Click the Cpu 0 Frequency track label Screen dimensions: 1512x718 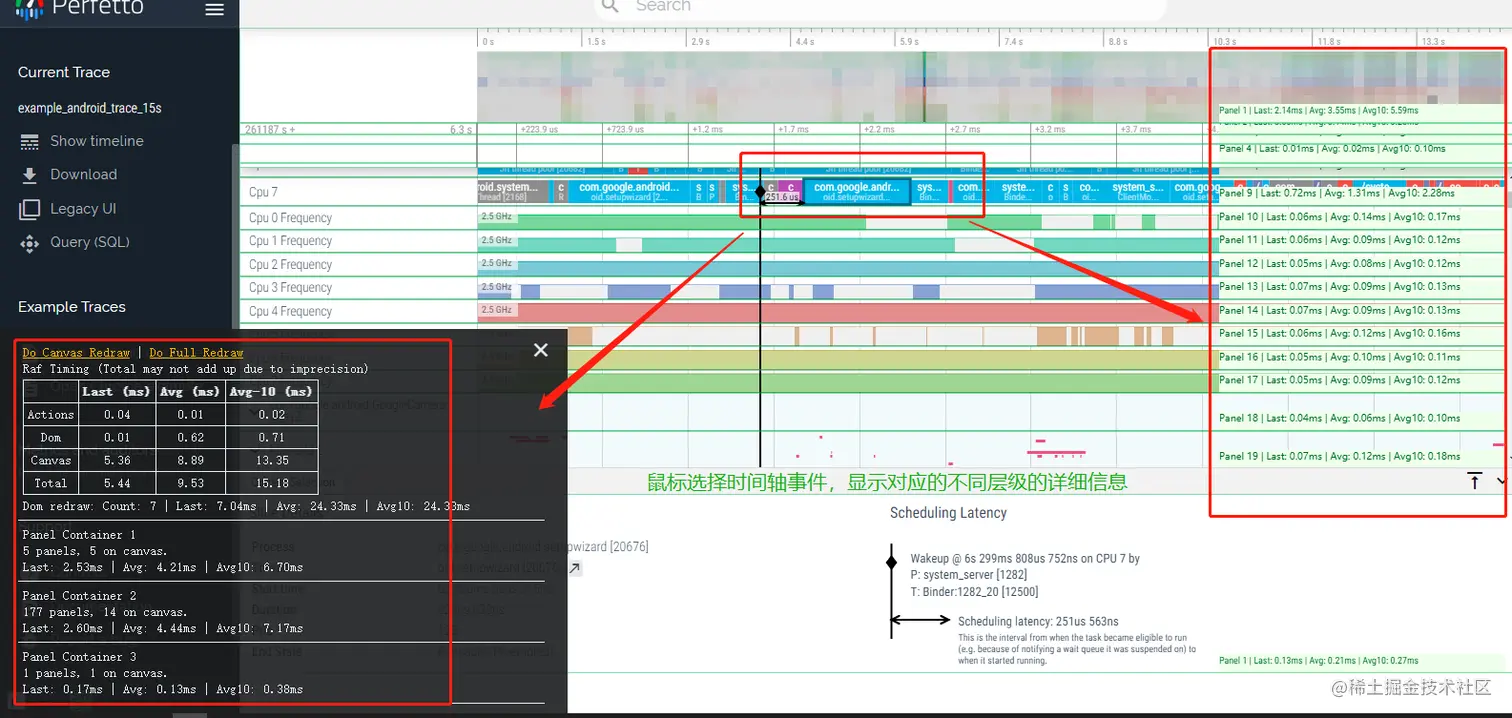(x=290, y=218)
